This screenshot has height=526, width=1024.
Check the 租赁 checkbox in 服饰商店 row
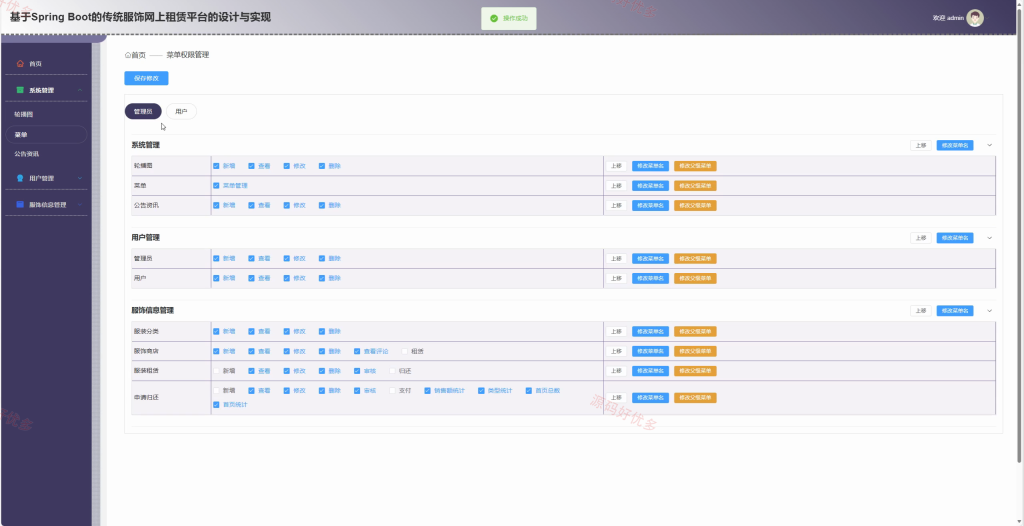(405, 352)
